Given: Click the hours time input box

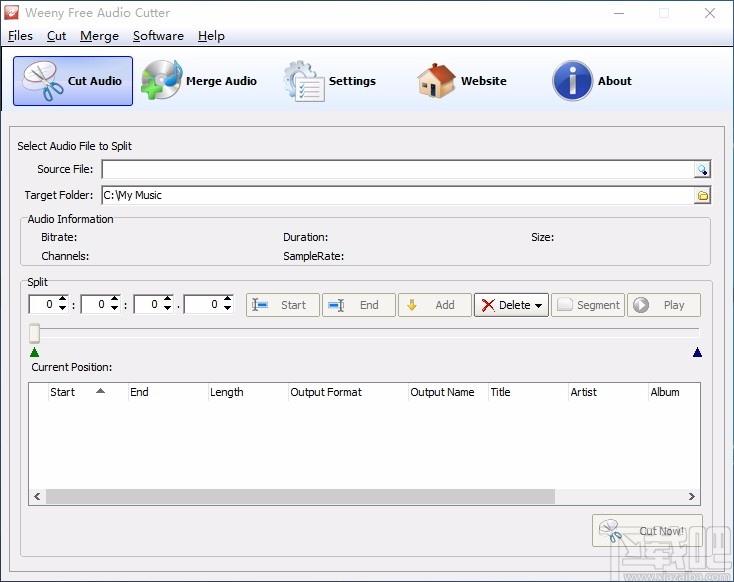Looking at the screenshot, I should click(43, 304).
